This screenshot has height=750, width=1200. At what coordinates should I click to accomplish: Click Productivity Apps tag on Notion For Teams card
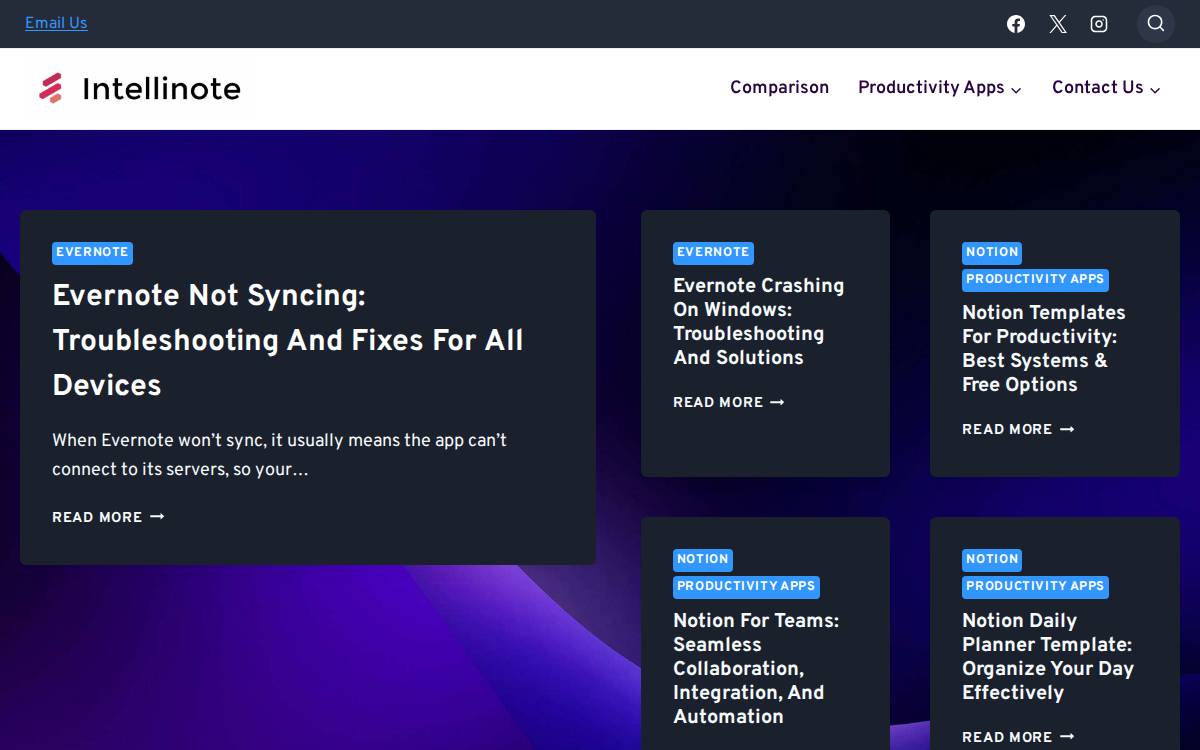746,587
